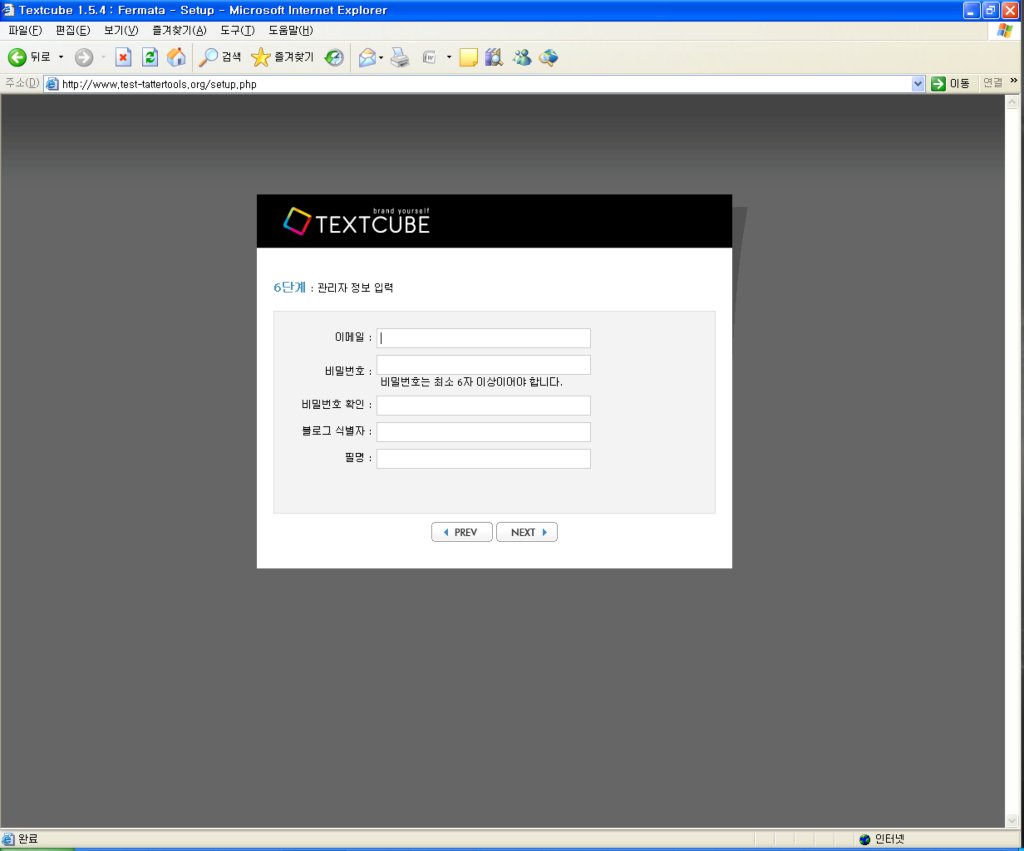Focus the 비밀번호 input field
Image resolution: width=1024 pixels, height=851 pixels.
(x=483, y=365)
